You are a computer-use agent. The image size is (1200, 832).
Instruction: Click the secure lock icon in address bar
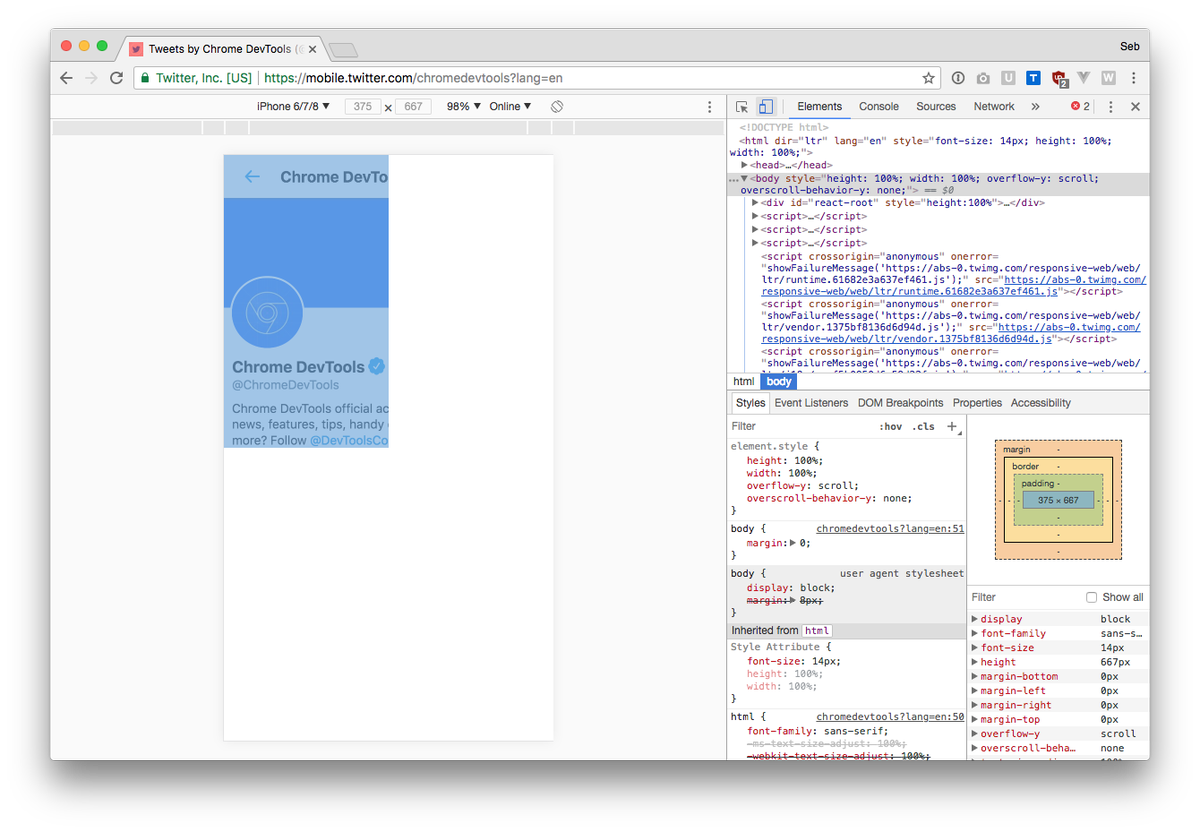click(x=146, y=78)
